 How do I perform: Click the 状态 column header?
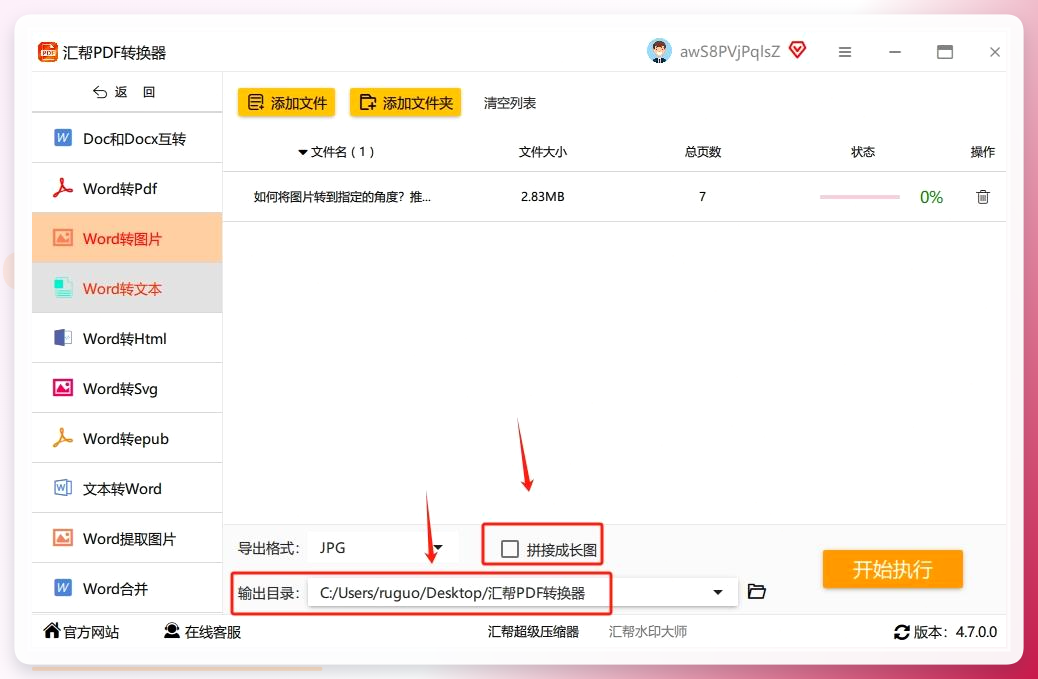click(863, 152)
